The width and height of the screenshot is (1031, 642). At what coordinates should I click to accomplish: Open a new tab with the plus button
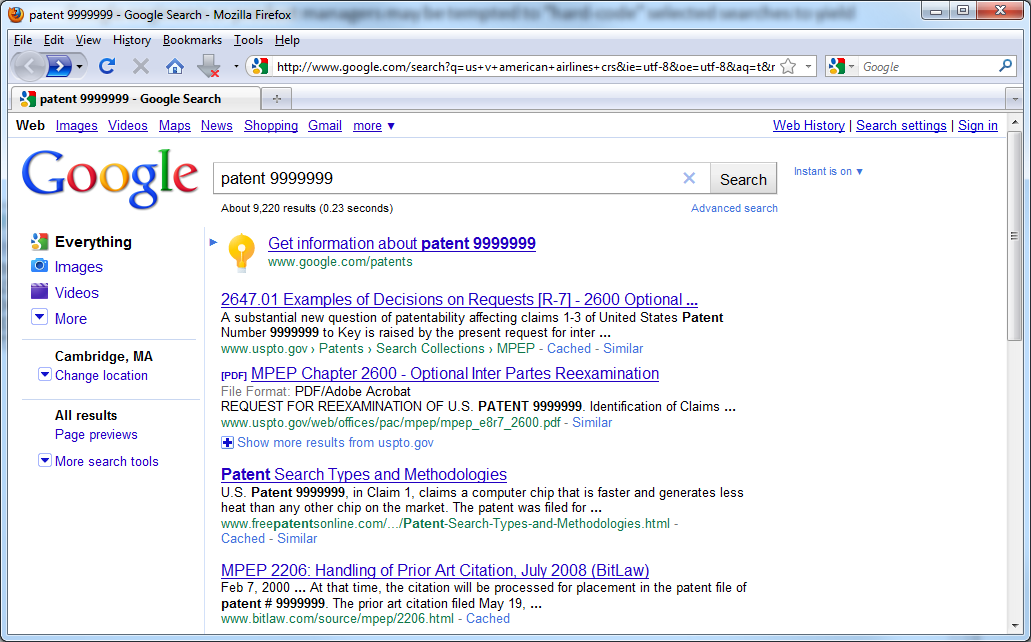(x=277, y=99)
